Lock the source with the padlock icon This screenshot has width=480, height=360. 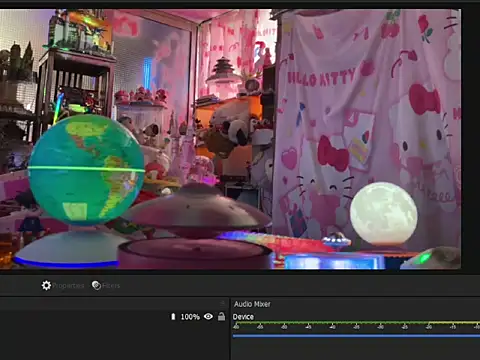[221, 316]
